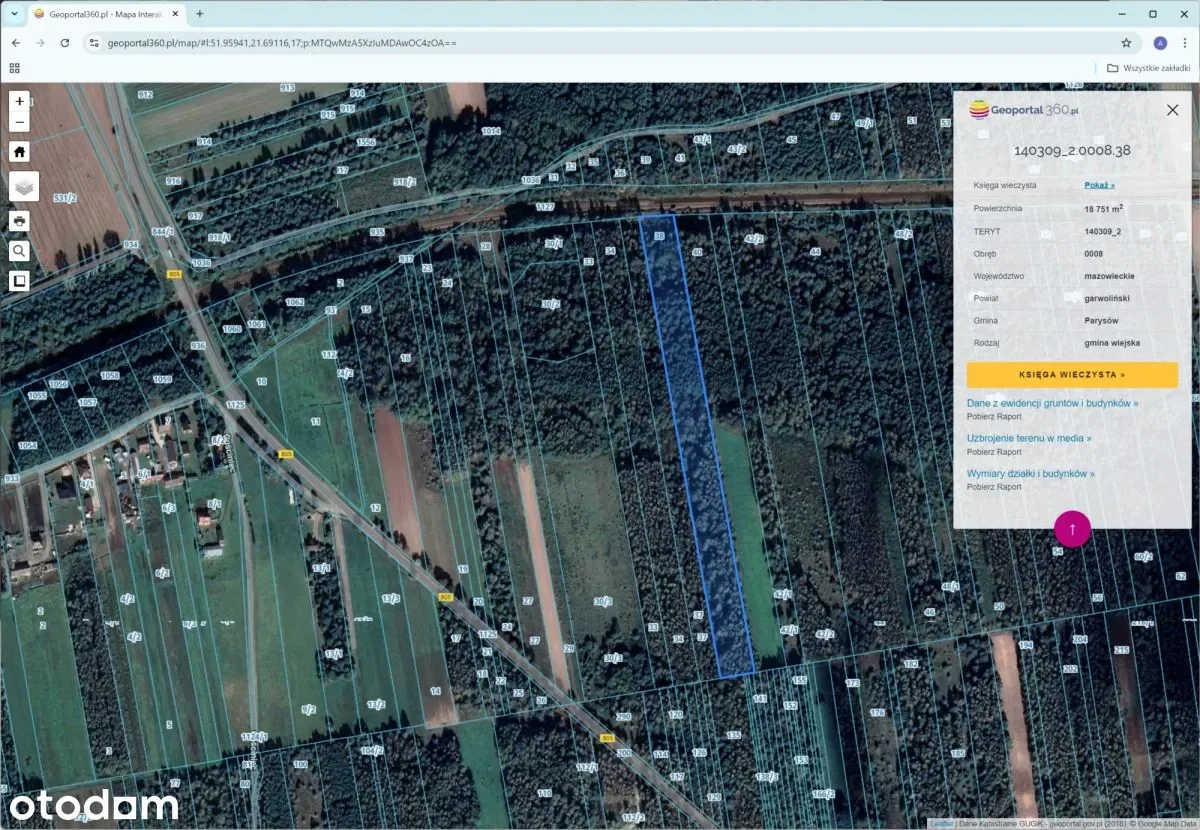Image resolution: width=1200 pixels, height=830 pixels.
Task: Click the browser address bar
Action: click(x=600, y=43)
